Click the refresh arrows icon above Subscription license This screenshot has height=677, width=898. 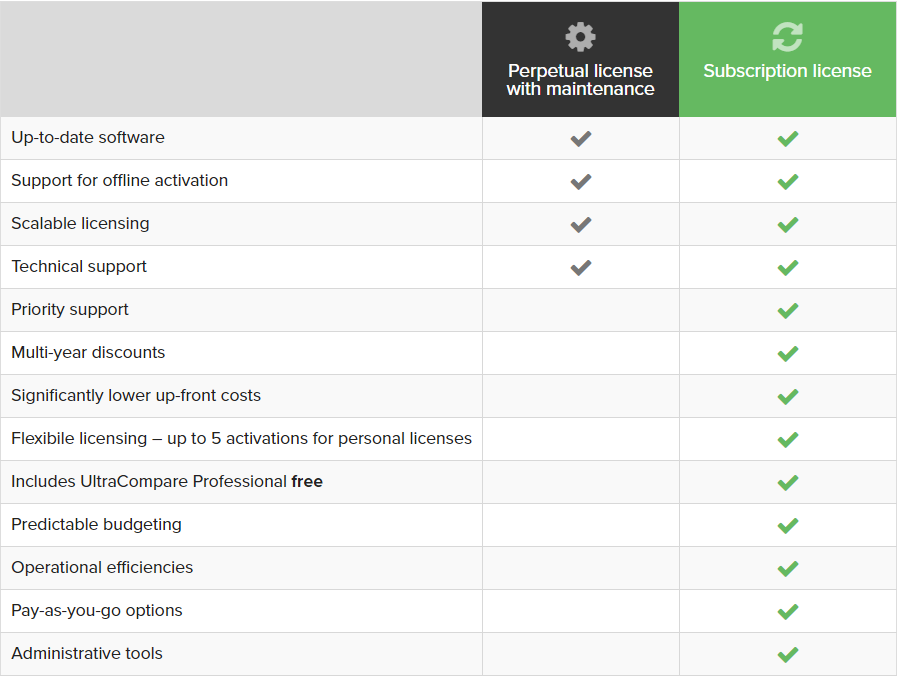(787, 37)
